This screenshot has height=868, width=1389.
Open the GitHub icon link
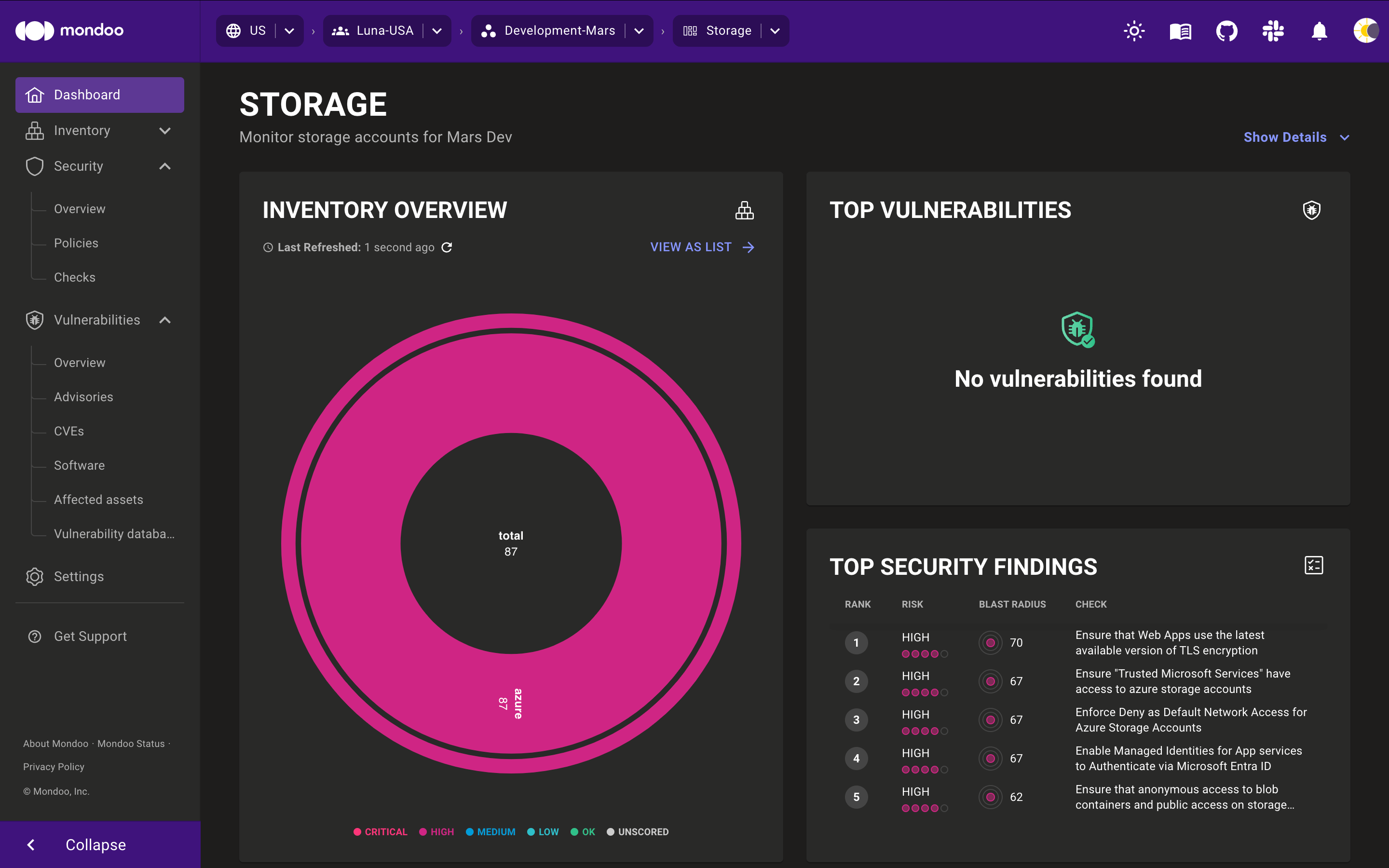[1226, 30]
